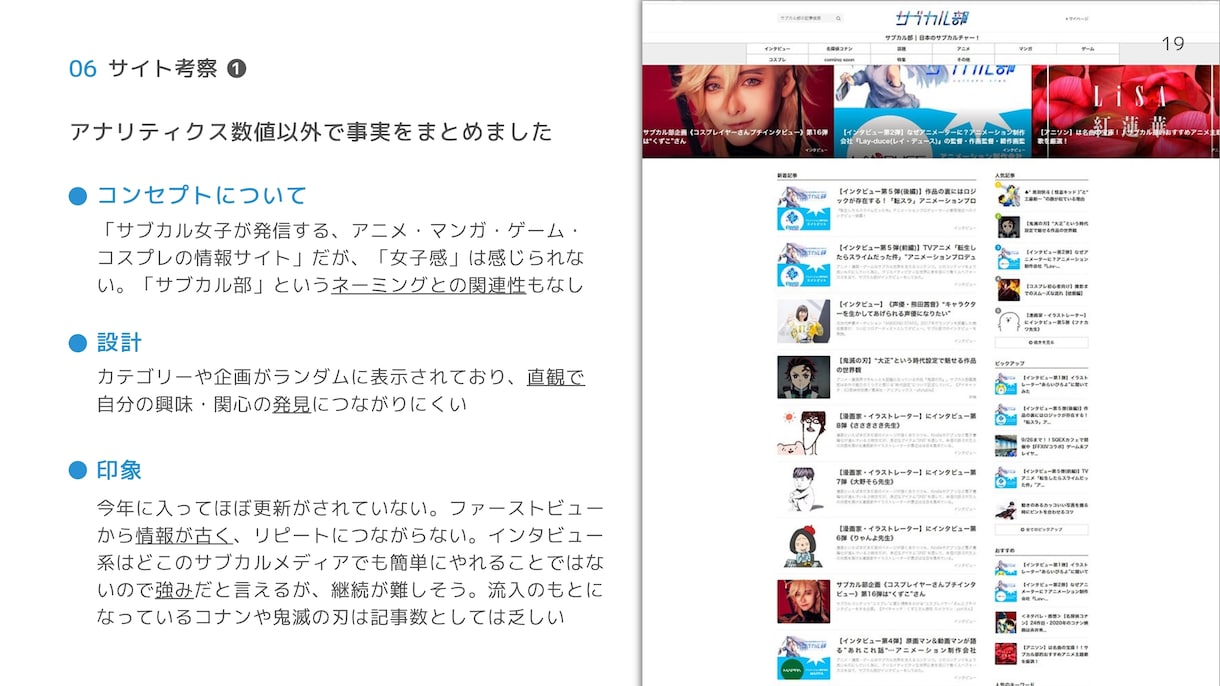Open 漫画家 interview 第6弾 りゃんよ先生
Viewport: 1220px width, 686px height.
pos(907,532)
